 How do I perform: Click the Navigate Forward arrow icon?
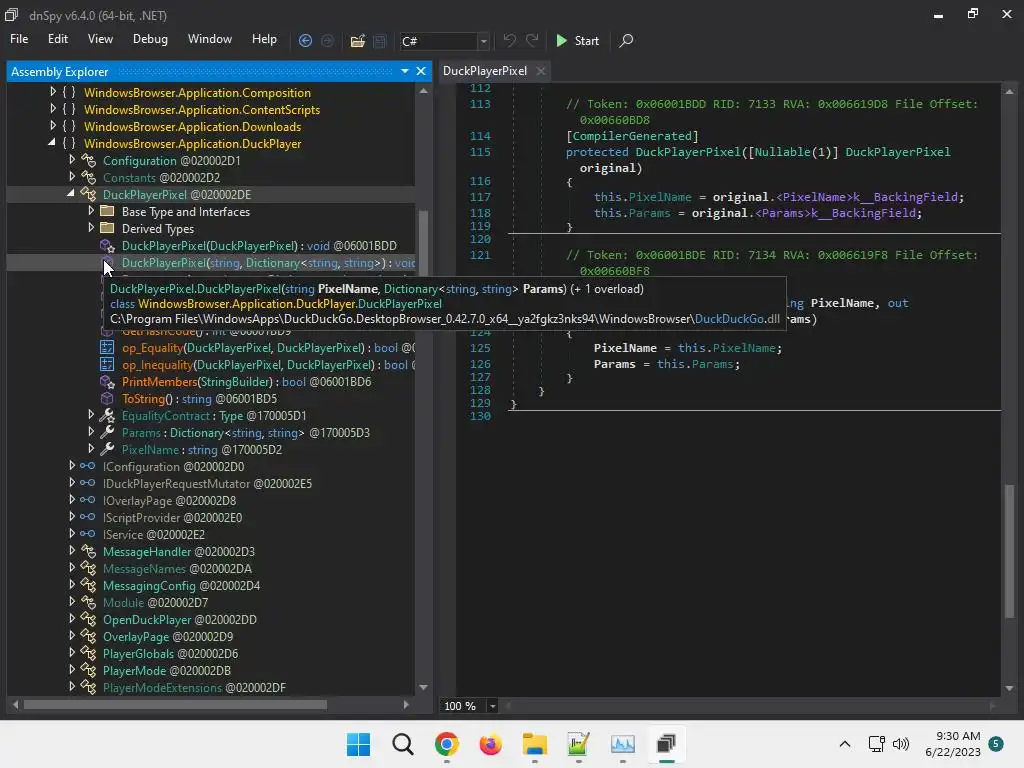click(x=327, y=40)
